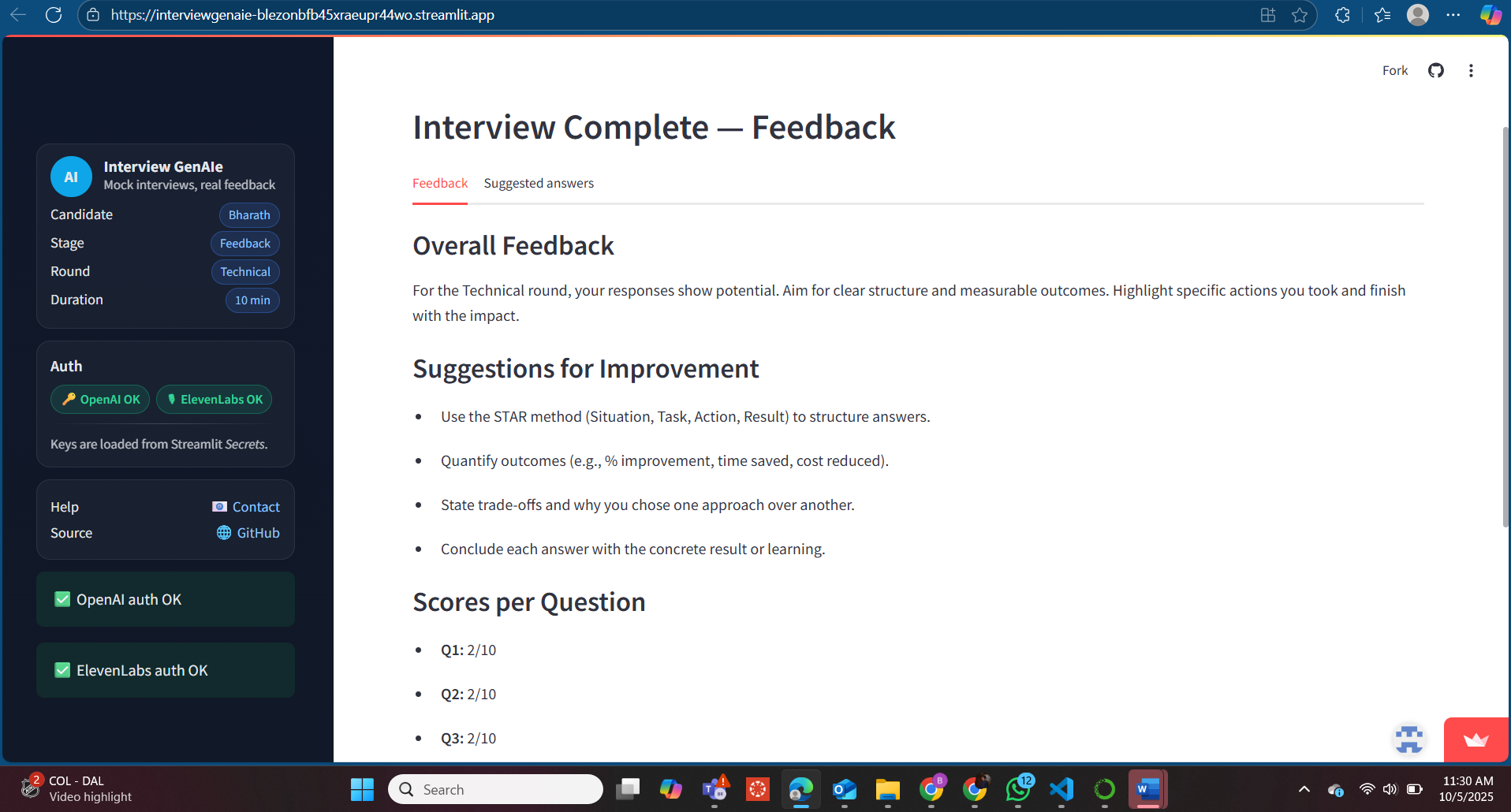This screenshot has height=812, width=1511.
Task: Open Microsoft Teams from the taskbar
Action: point(715,789)
